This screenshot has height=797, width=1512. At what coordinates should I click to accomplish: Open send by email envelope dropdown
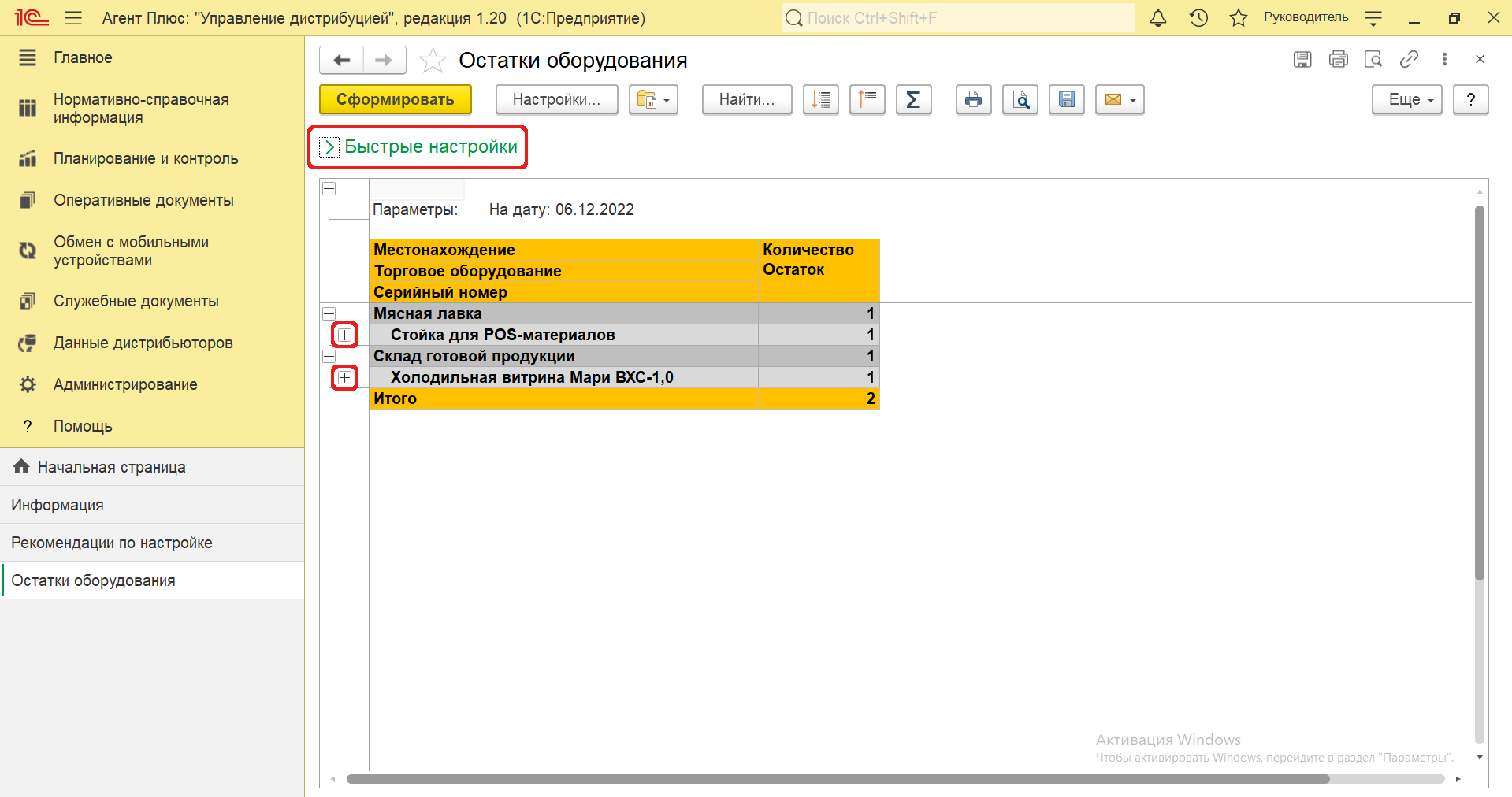tap(1120, 99)
